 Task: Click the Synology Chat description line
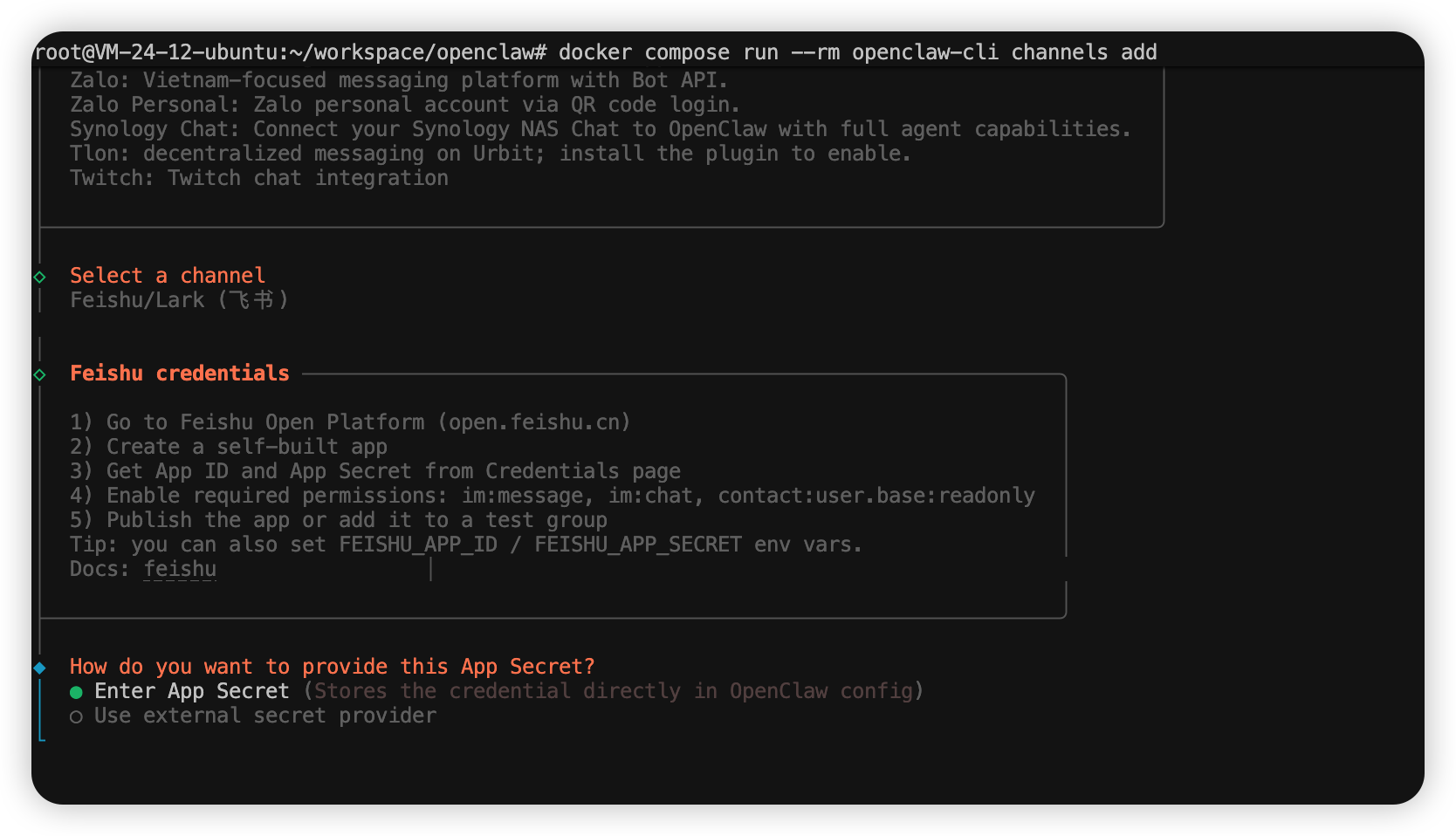pyautogui.click(x=600, y=129)
